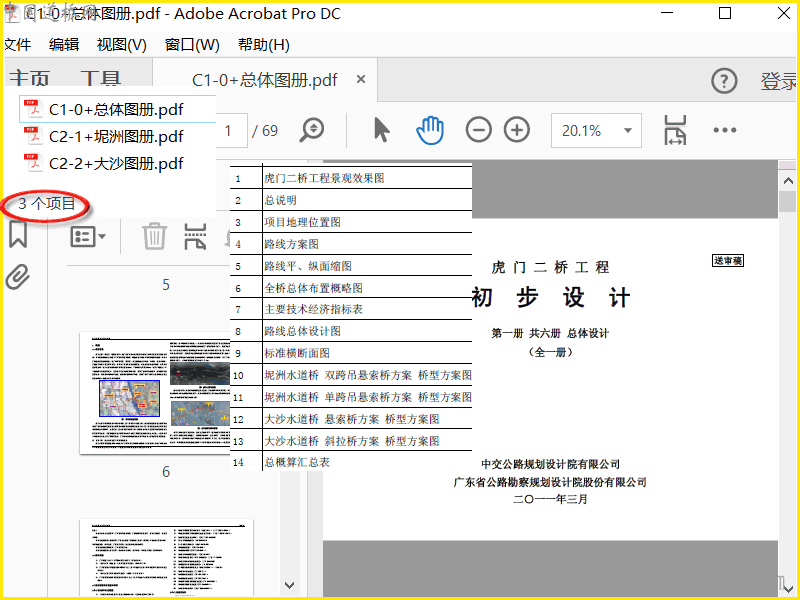The image size is (800, 600).
Task: Click row 11 坭洲水道桥 单跨吊悬索桥方案
Action: [351, 397]
